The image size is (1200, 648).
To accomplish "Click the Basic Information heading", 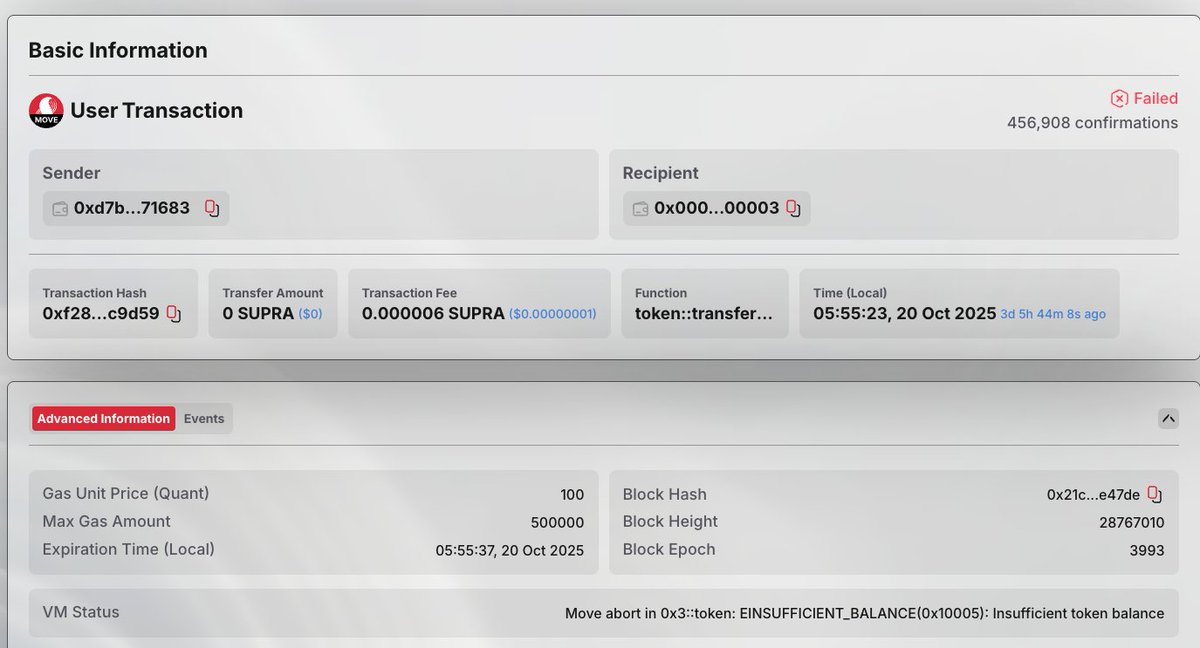I will [x=118, y=50].
